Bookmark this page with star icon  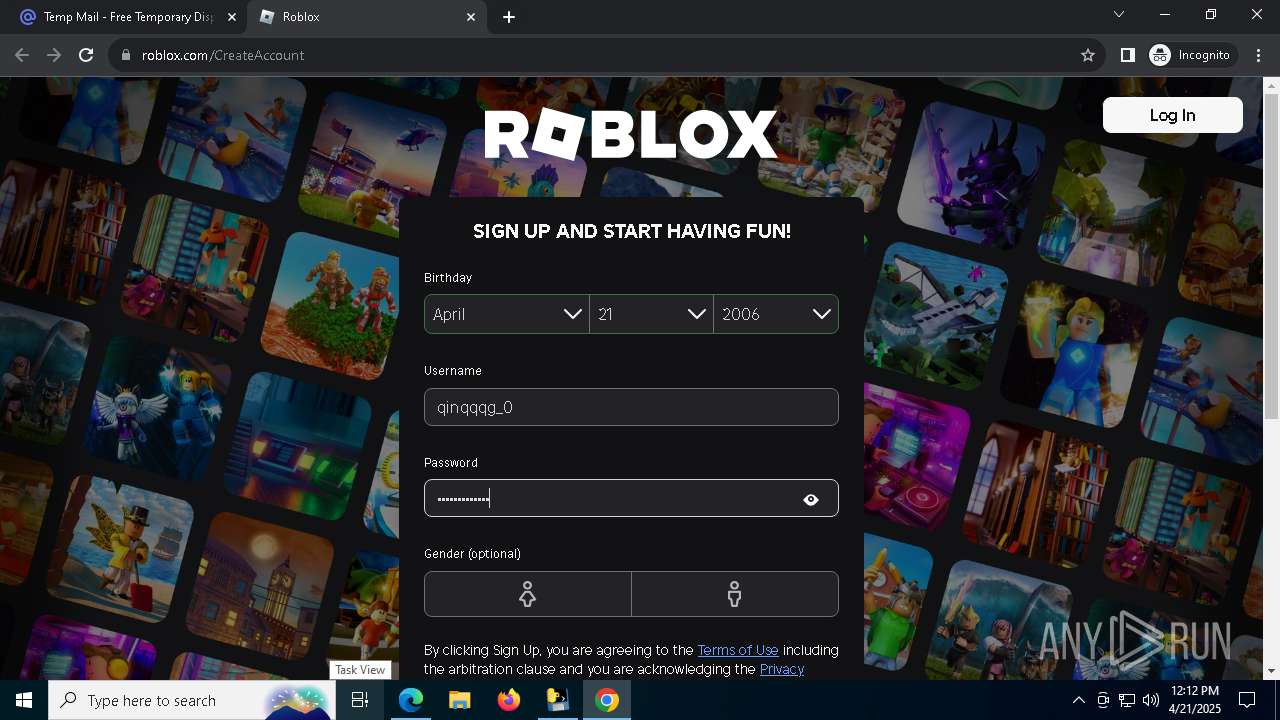(1088, 55)
